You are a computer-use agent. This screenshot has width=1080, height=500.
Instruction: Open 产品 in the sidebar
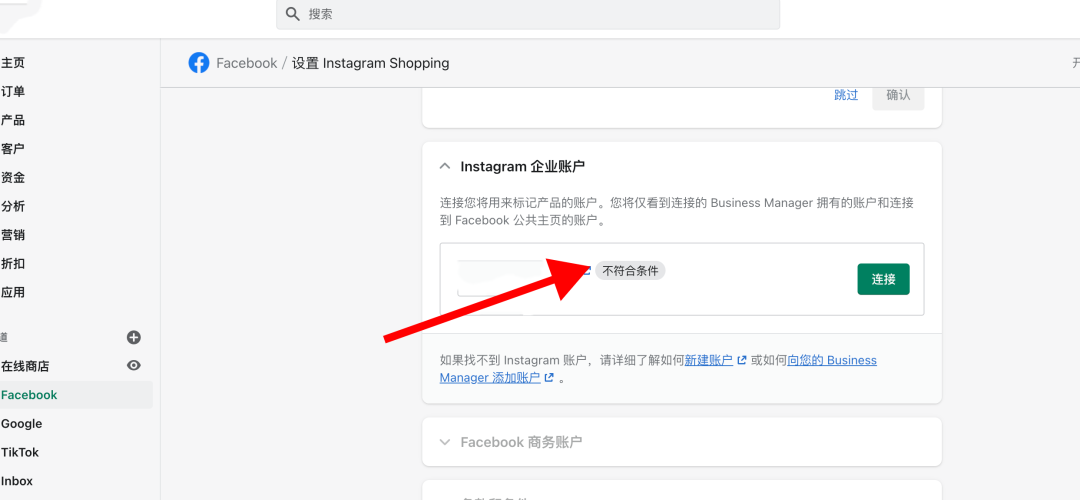click(x=13, y=121)
